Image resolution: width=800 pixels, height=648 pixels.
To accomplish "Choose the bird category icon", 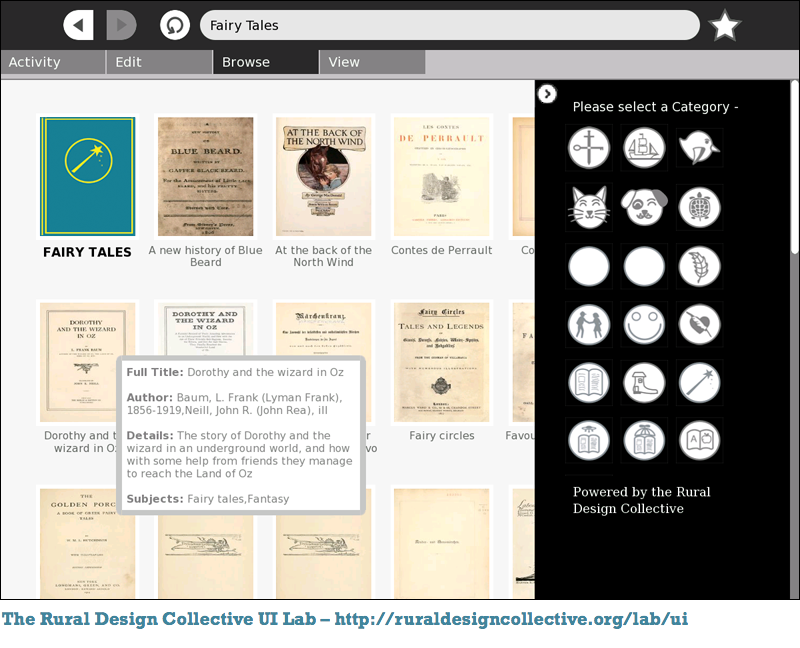I will tap(700, 148).
